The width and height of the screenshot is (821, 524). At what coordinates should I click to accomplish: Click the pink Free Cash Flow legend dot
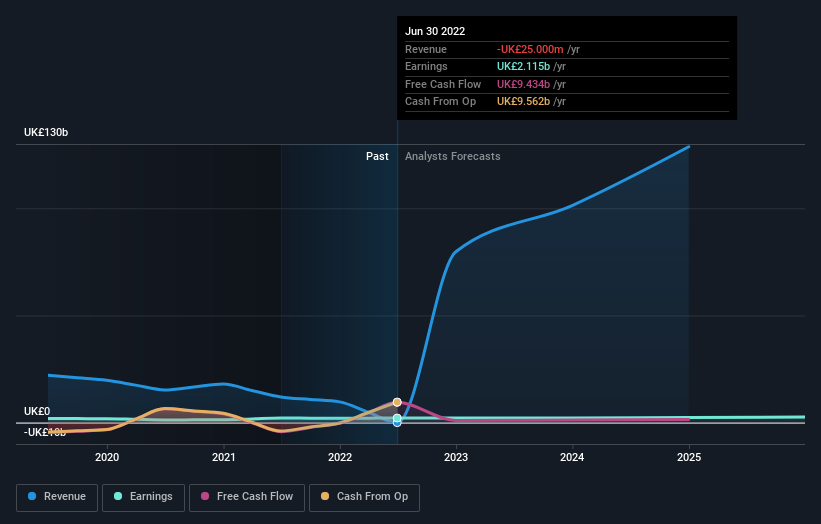point(205,496)
